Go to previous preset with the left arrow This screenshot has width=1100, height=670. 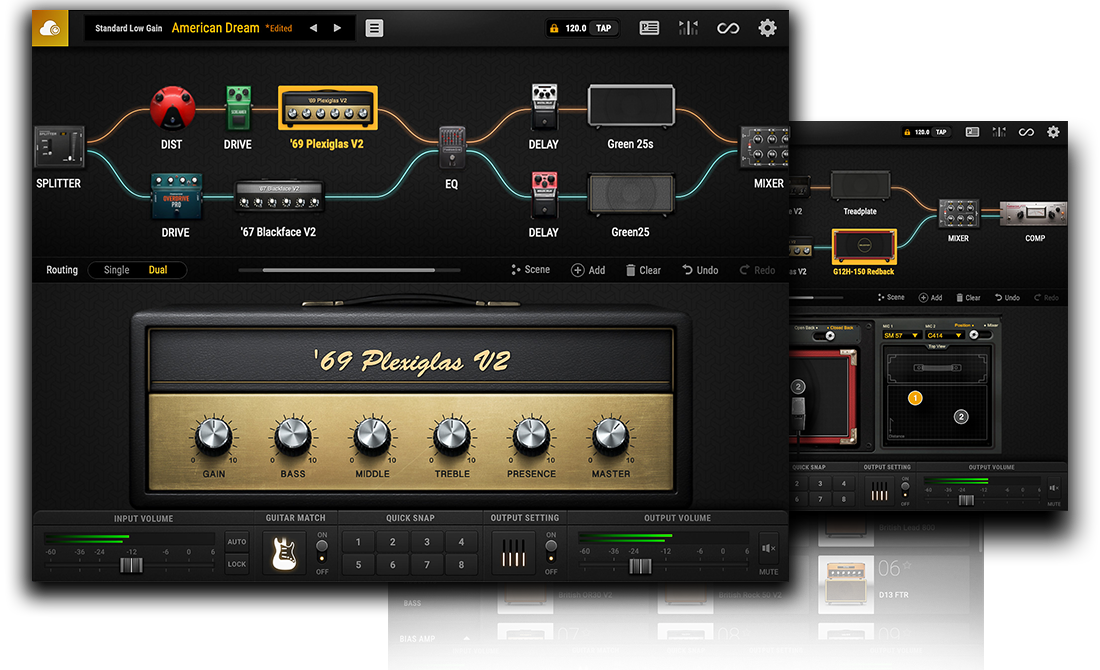[x=314, y=28]
